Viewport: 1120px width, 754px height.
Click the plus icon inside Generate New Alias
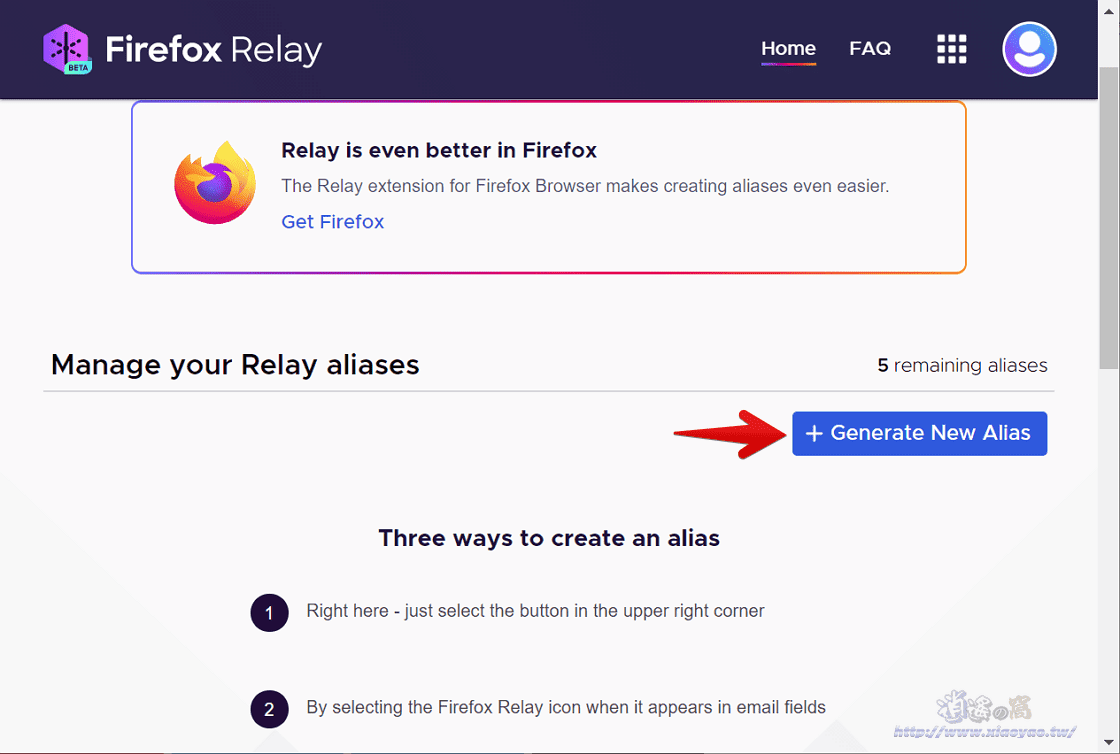pos(813,433)
